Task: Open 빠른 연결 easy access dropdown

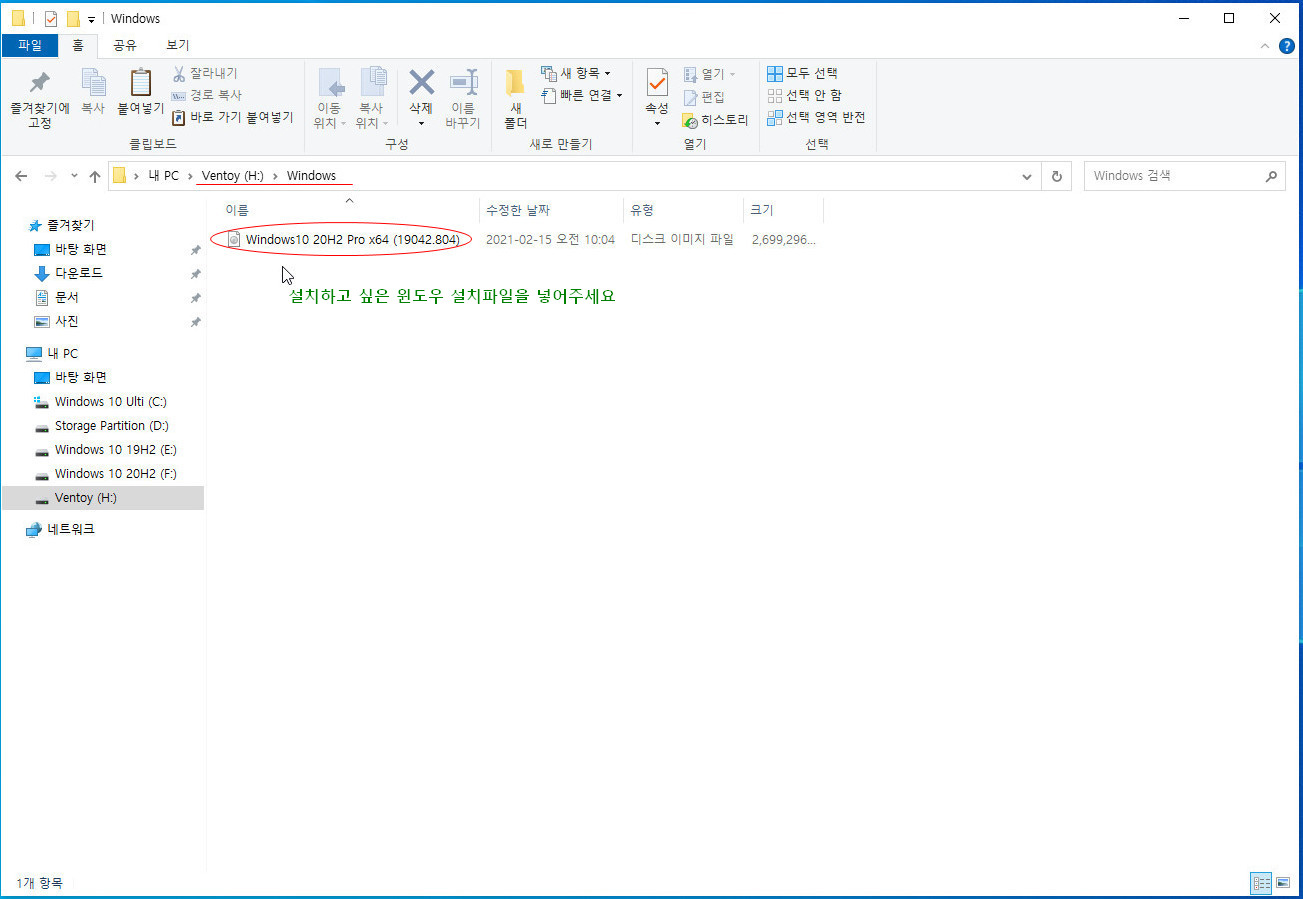Action: pos(582,95)
